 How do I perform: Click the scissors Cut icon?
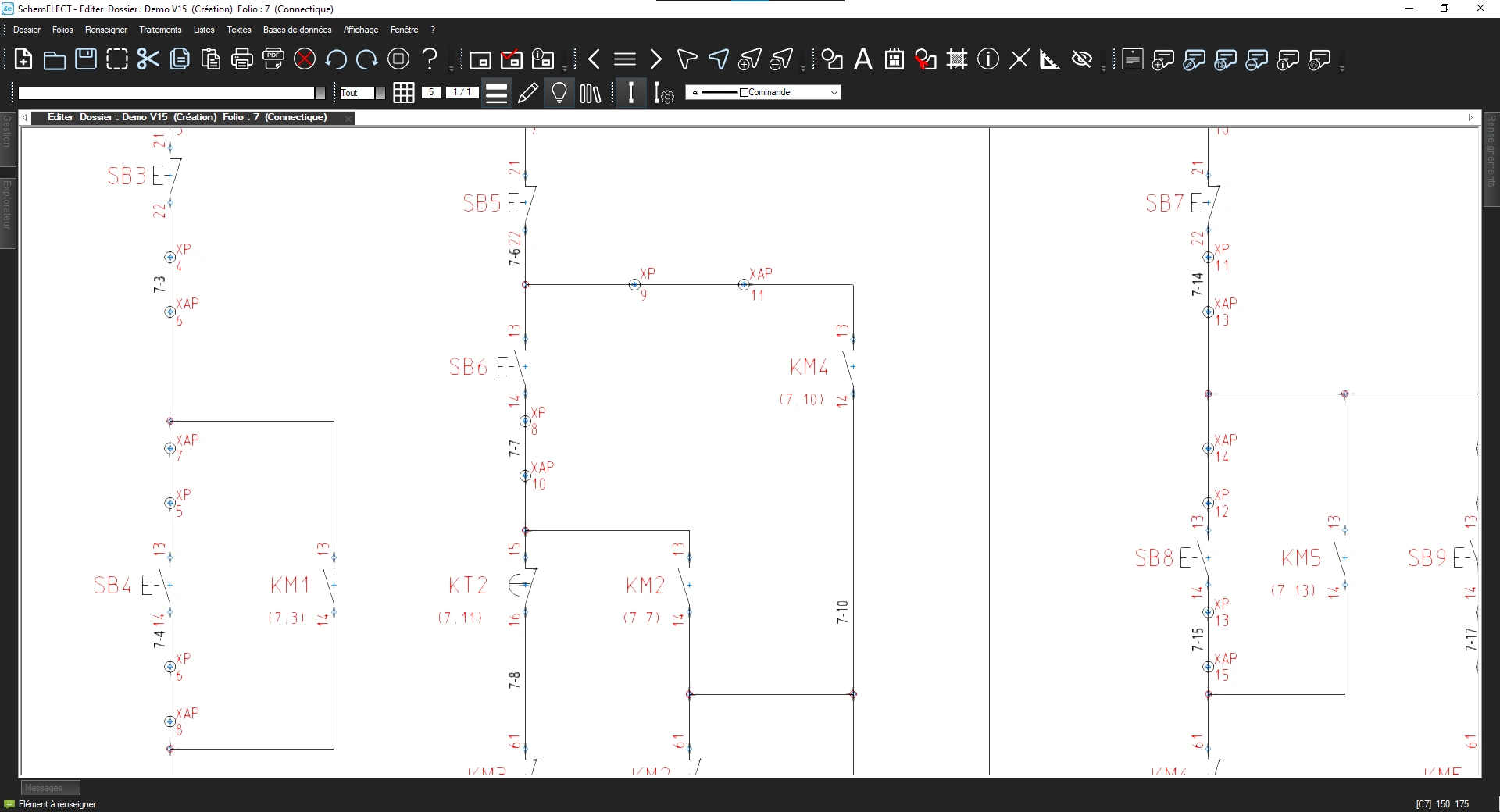click(x=148, y=59)
